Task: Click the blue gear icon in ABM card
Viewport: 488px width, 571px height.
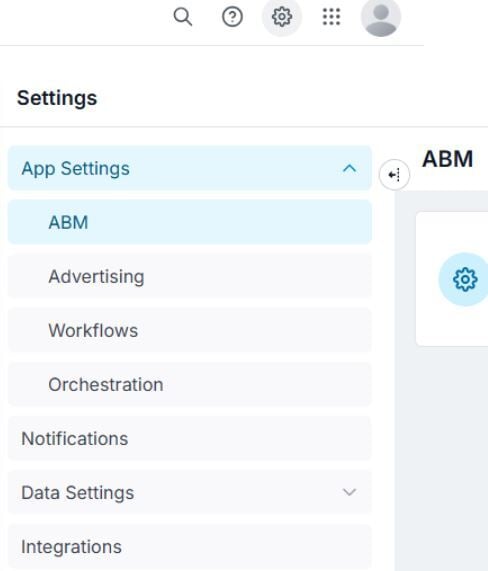Action: click(x=465, y=279)
